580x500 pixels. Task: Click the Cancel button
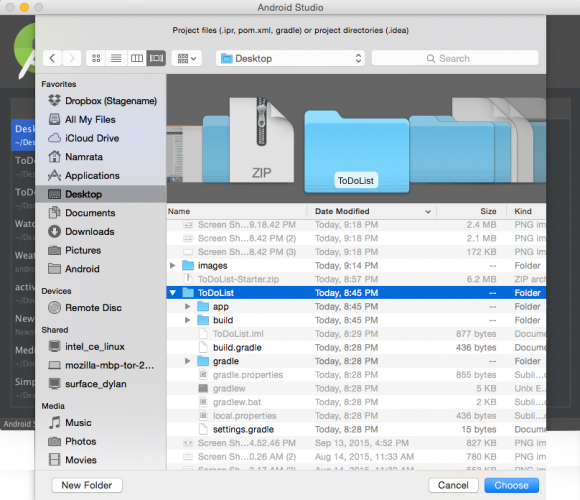pyautogui.click(x=453, y=485)
